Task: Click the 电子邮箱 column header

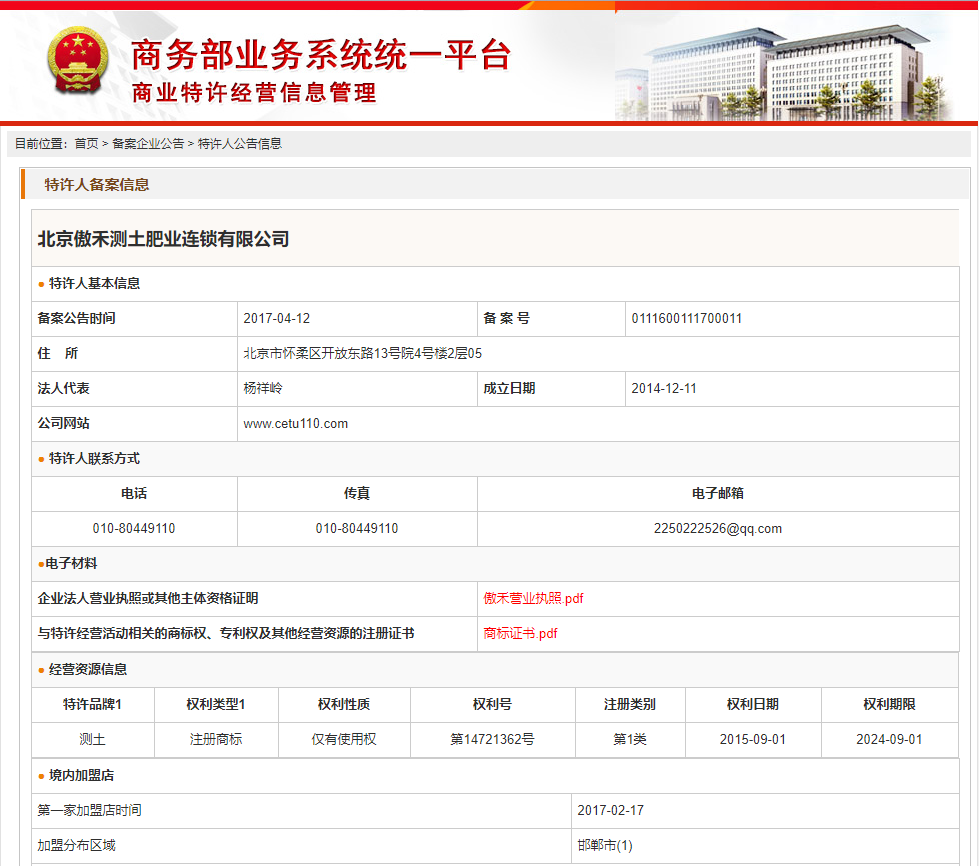Action: [718, 493]
